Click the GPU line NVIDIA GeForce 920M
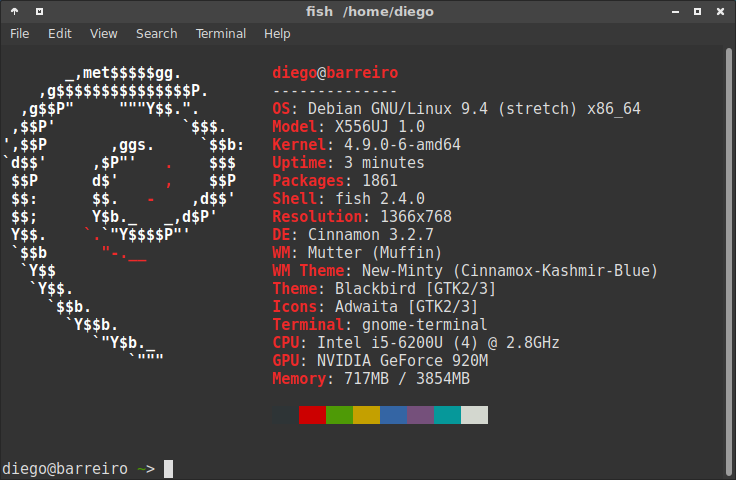The height and width of the screenshot is (480, 736). [380, 360]
